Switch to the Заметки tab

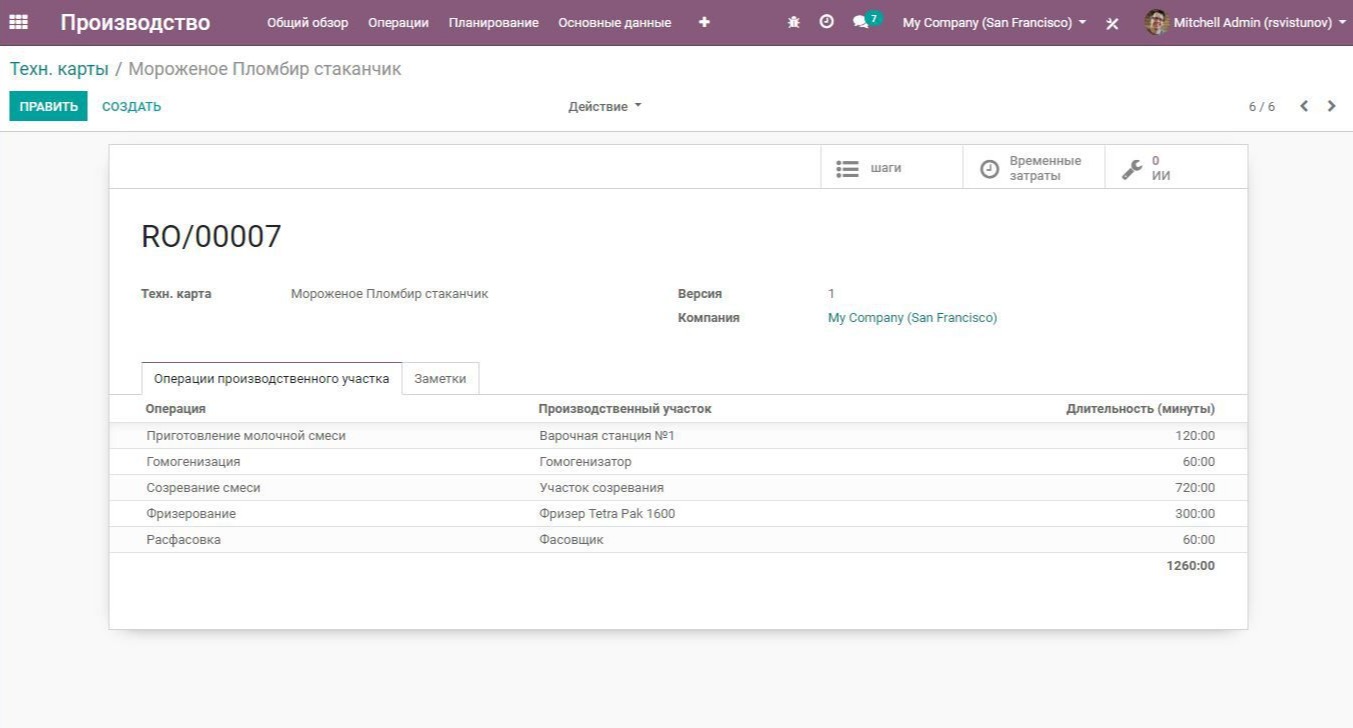[440, 379]
